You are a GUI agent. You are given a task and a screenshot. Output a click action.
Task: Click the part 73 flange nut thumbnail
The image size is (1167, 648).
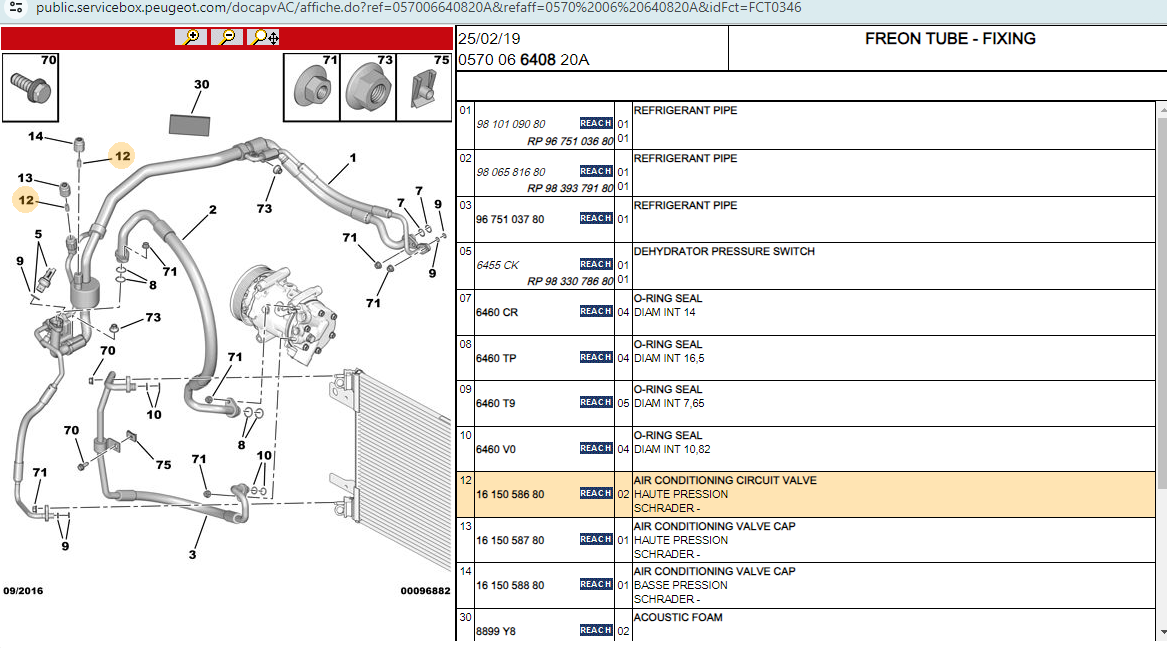click(368, 87)
